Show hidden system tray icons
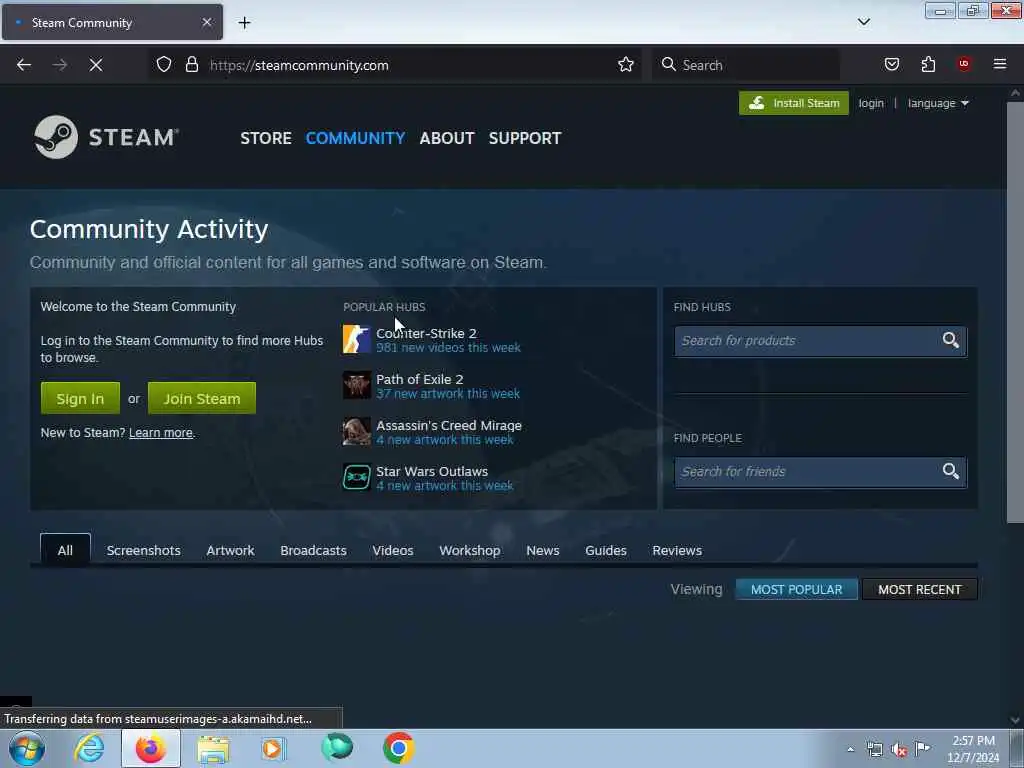Viewport: 1024px width, 768px height. pyautogui.click(x=850, y=750)
